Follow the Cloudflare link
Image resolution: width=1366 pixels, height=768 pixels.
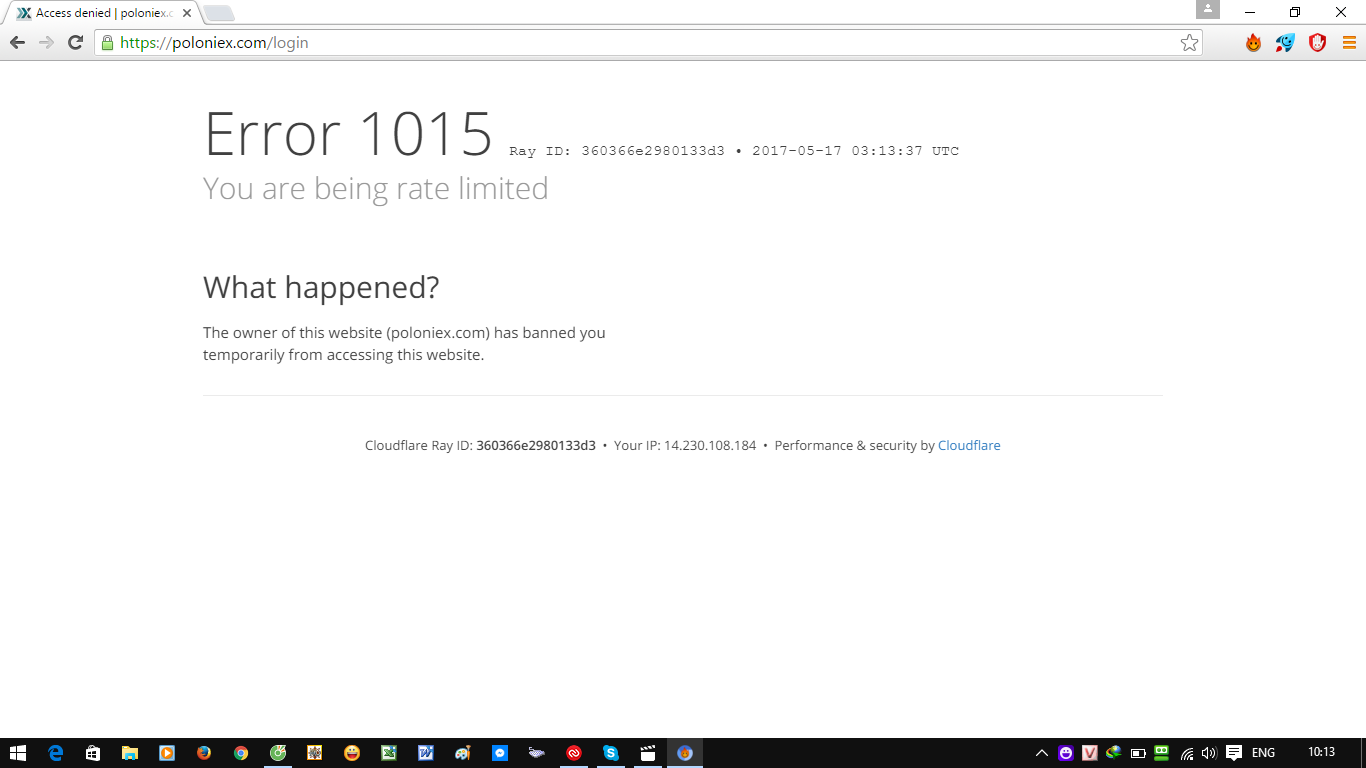969,446
